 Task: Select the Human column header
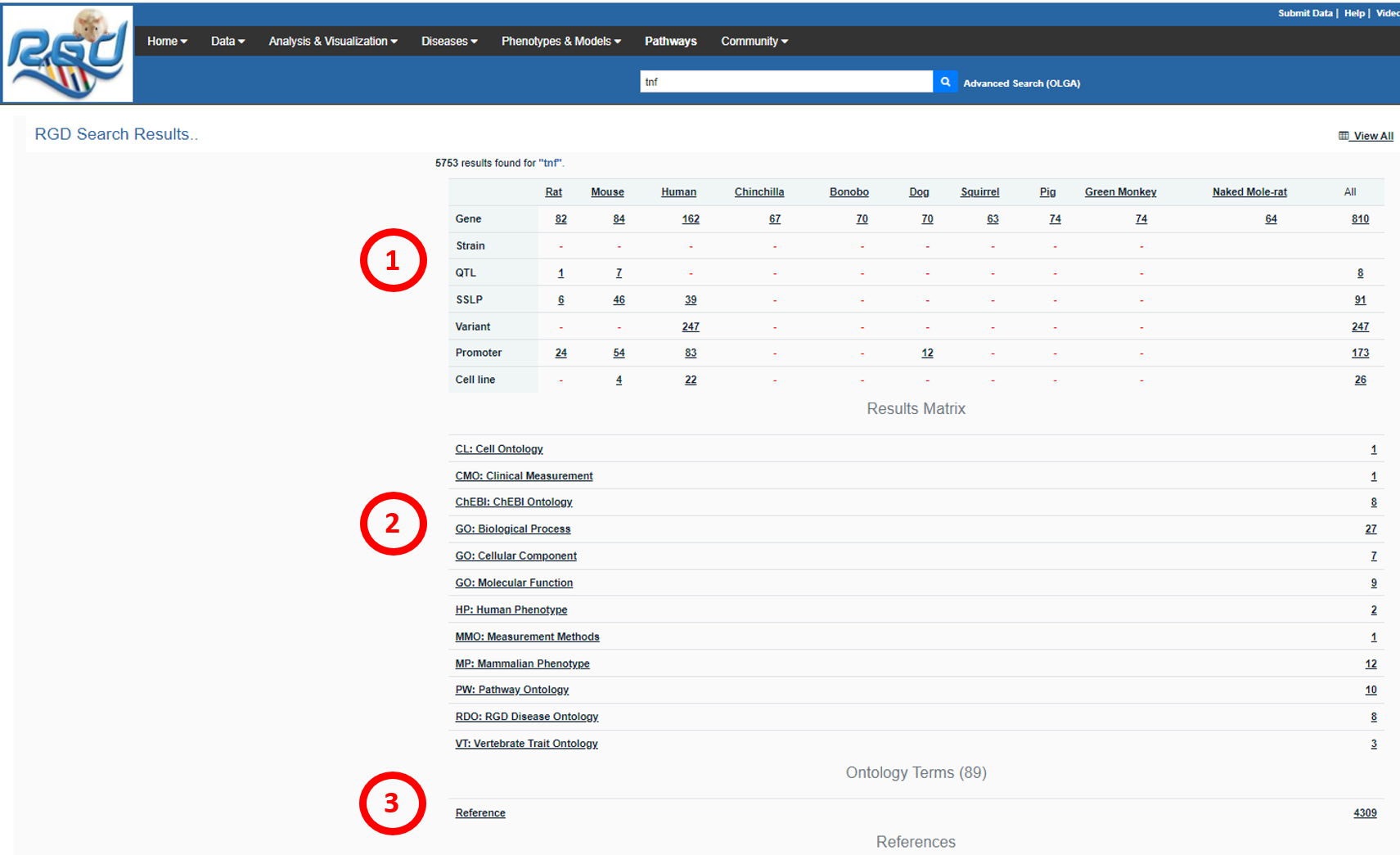tap(678, 192)
